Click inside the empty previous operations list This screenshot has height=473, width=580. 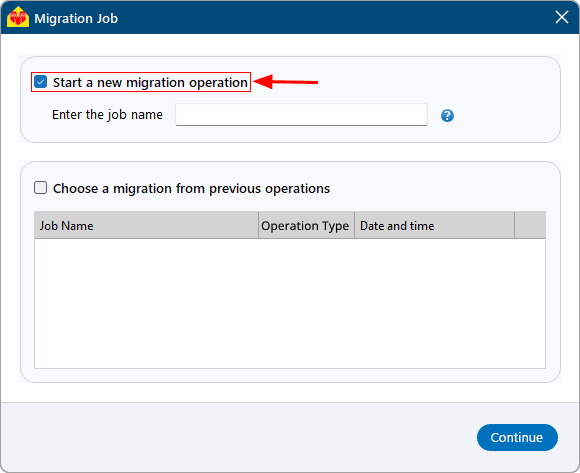click(290, 303)
